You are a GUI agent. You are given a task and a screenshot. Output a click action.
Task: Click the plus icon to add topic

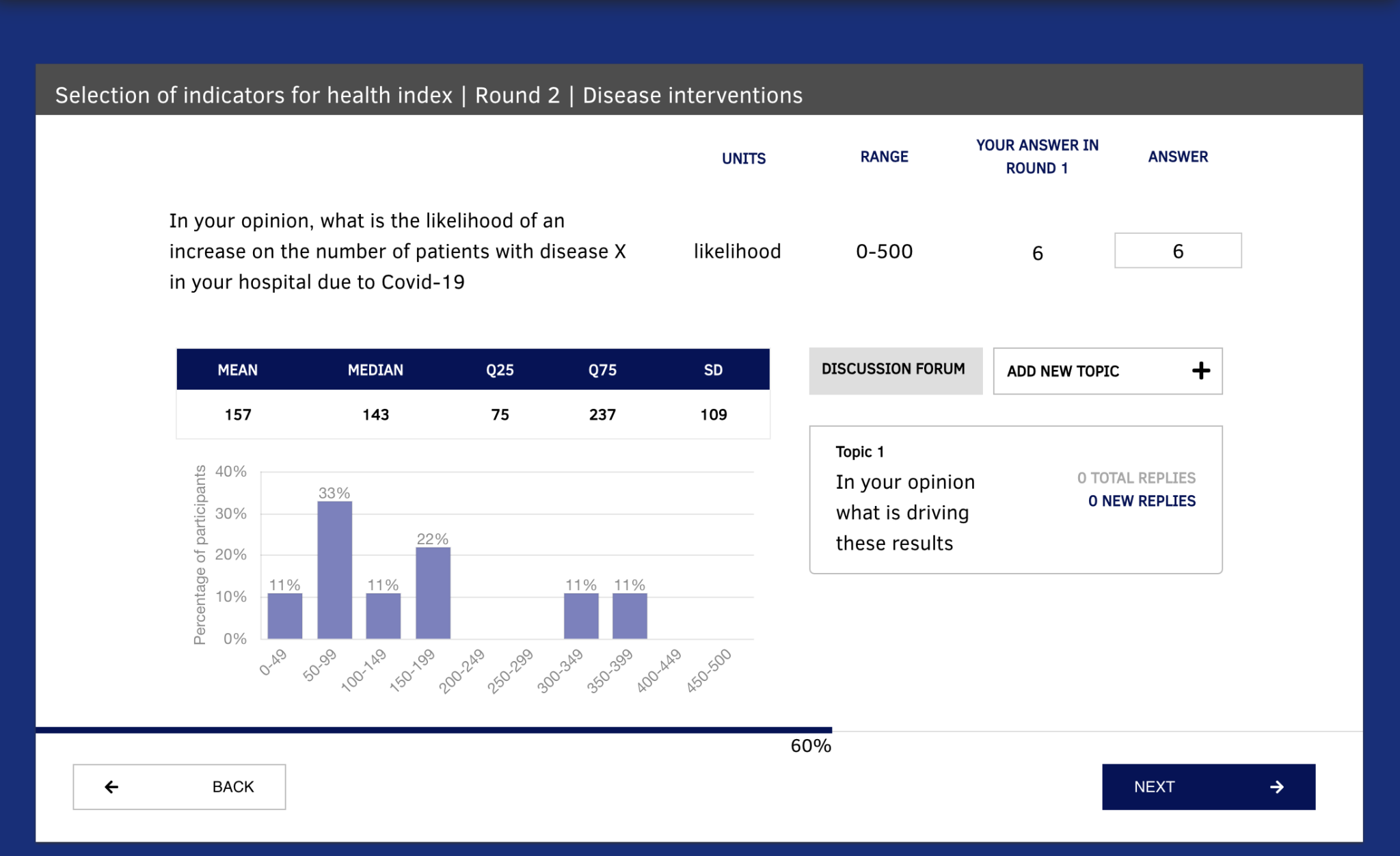(x=1200, y=371)
